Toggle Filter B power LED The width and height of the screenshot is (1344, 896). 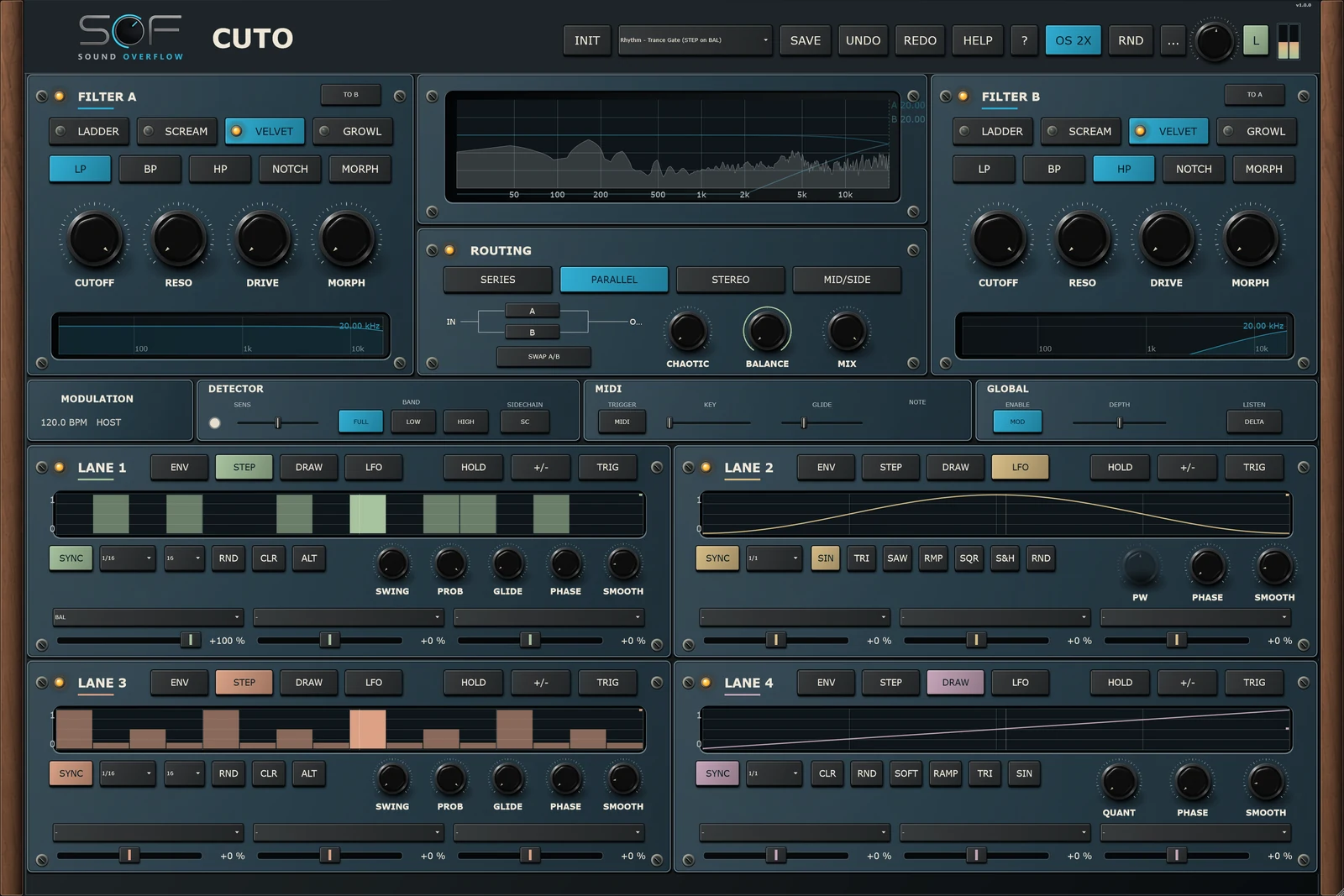(963, 97)
